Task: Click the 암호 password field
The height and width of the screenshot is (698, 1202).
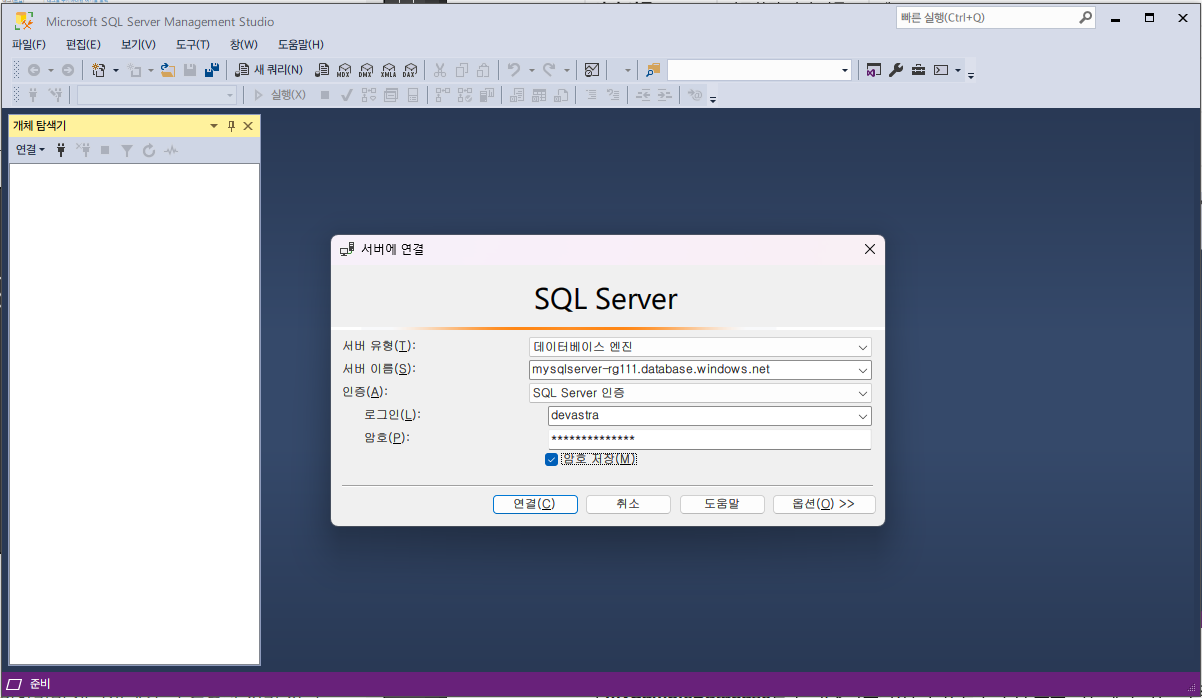Action: point(709,439)
